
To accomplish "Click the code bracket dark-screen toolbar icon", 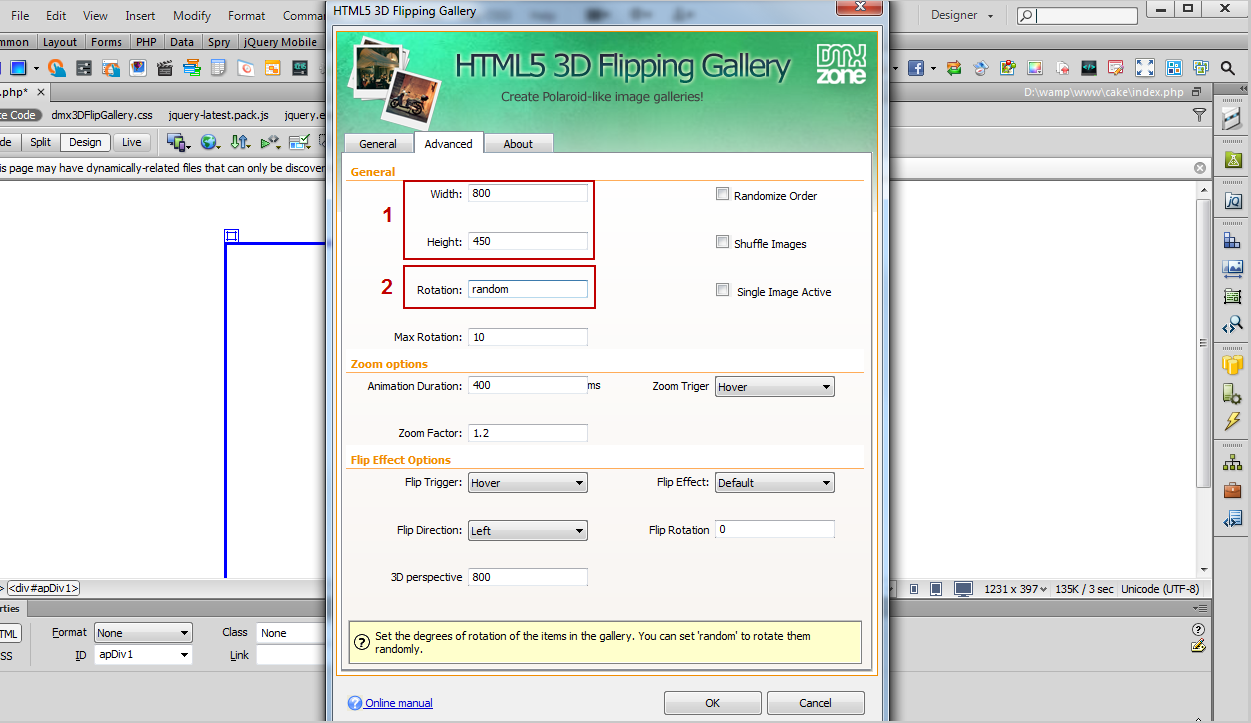I will click(x=1089, y=68).
